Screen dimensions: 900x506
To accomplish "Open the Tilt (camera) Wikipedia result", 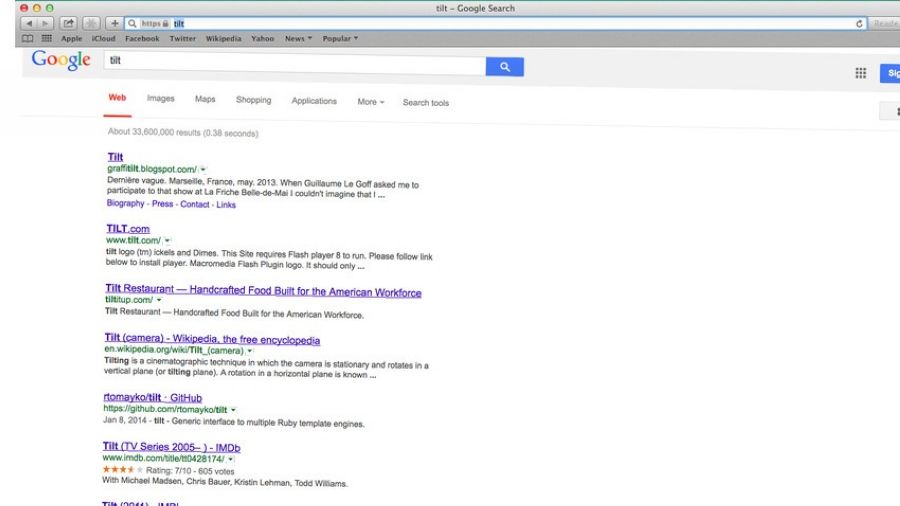I will [212, 340].
